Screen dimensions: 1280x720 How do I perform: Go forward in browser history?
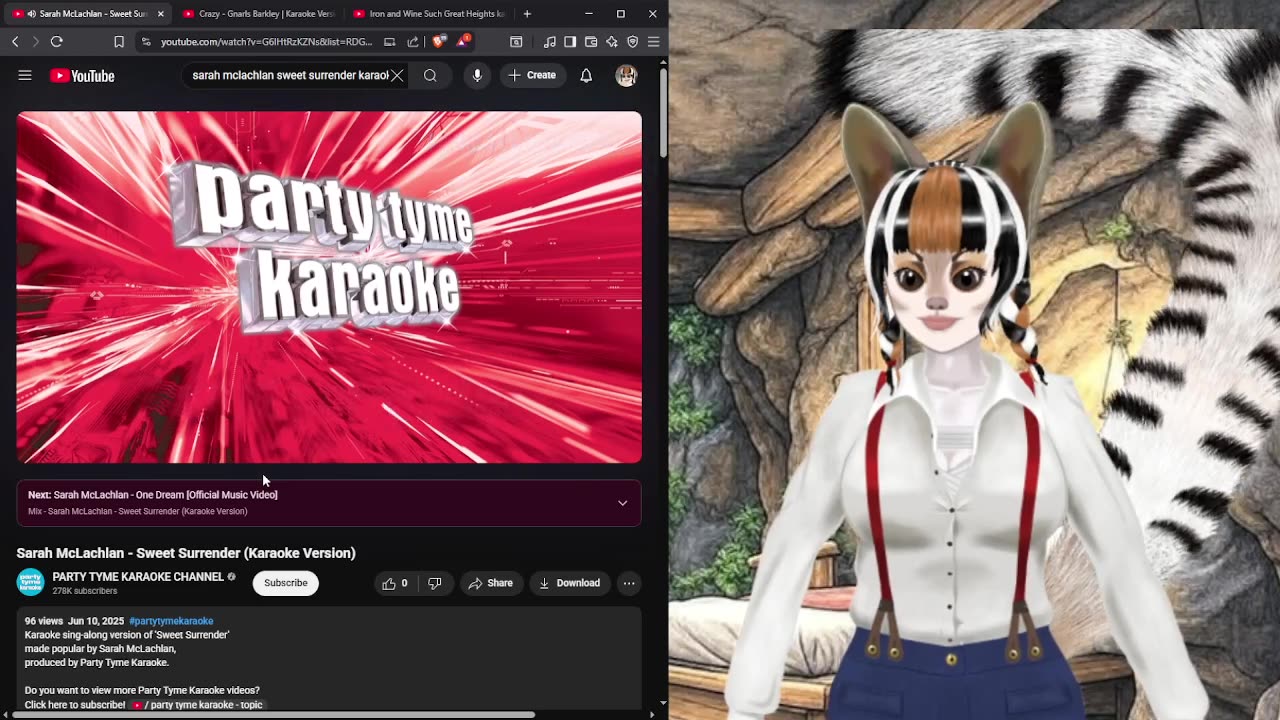[35, 42]
